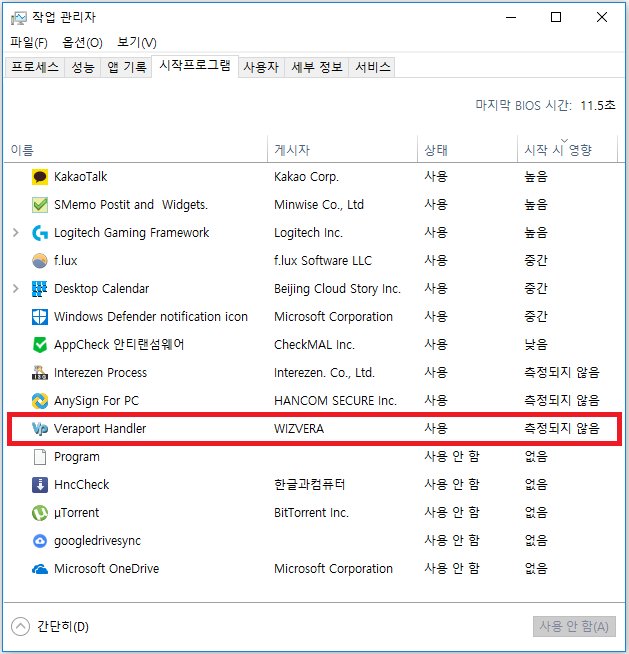Click the KakaoTalk app icon
This screenshot has width=629, height=654.
point(40,177)
